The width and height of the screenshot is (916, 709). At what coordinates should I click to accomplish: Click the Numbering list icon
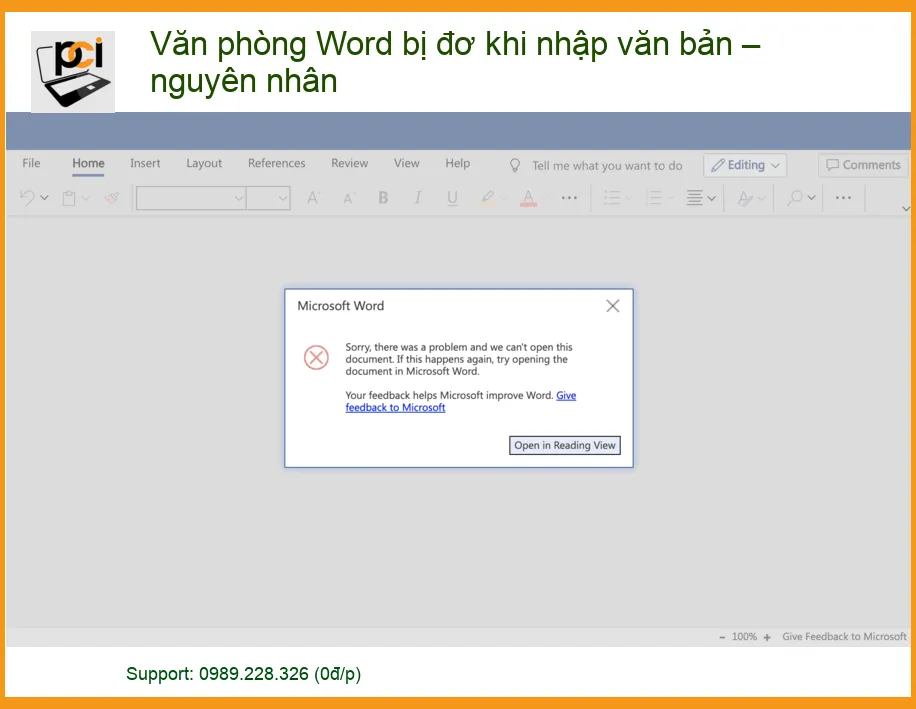click(x=654, y=198)
